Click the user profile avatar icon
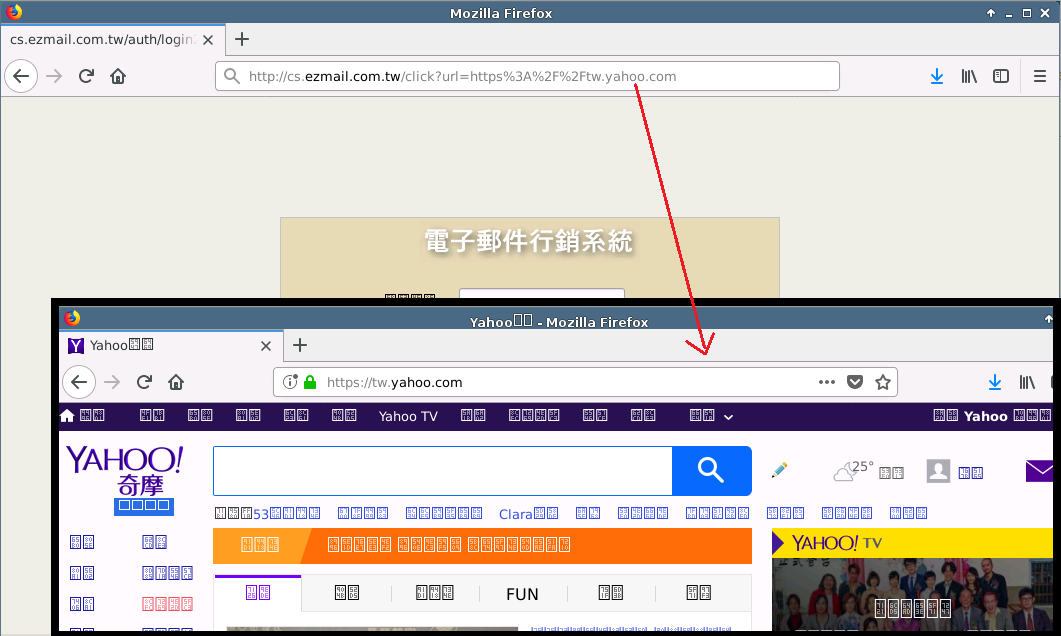This screenshot has width=1061, height=636. (939, 471)
